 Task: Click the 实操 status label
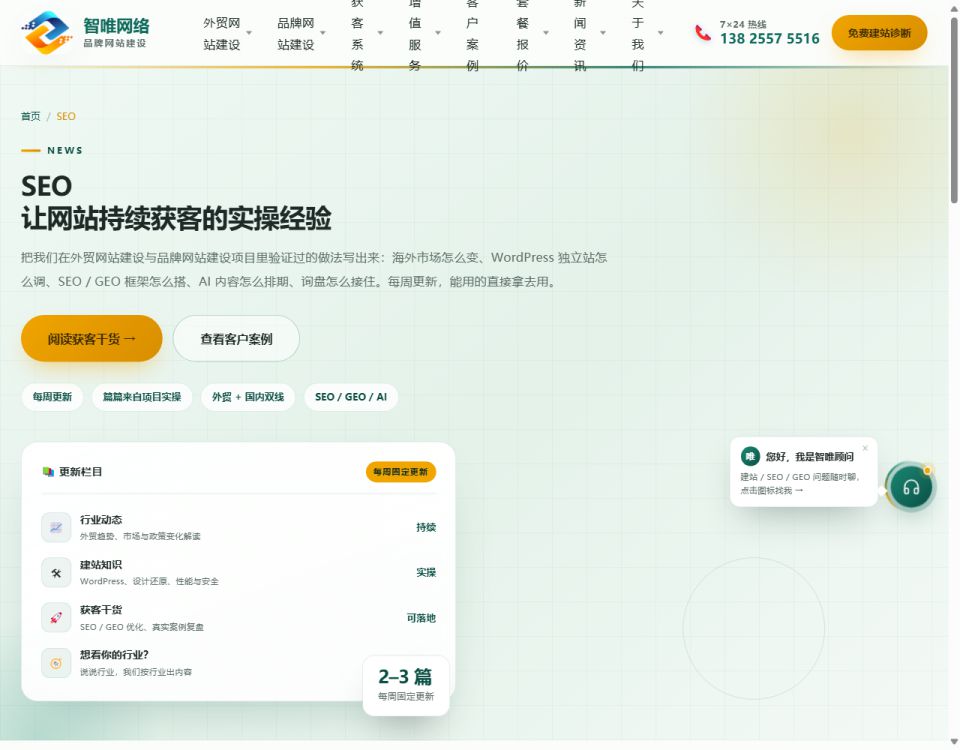tap(426, 572)
